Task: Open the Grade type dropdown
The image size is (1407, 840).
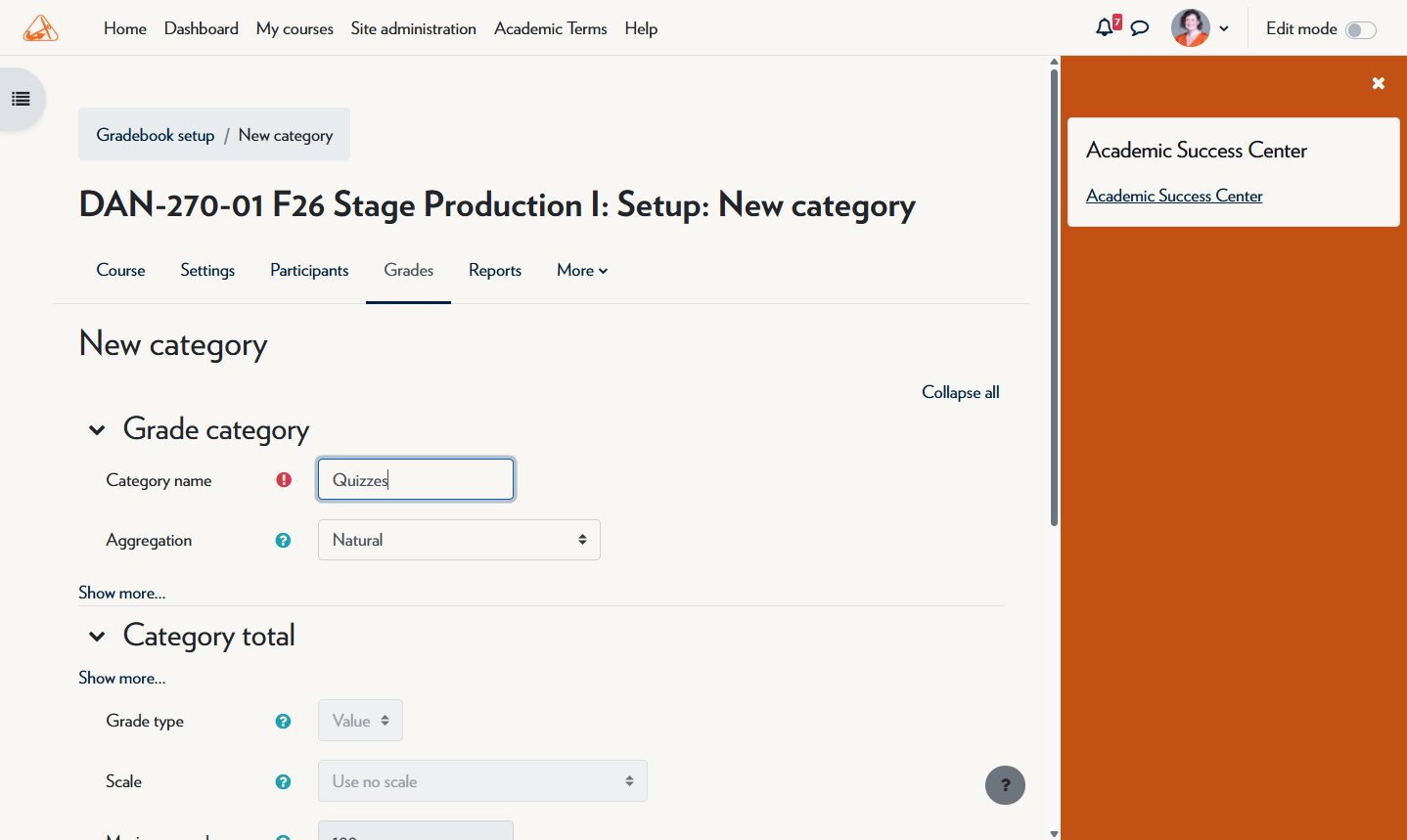Action: [360, 721]
